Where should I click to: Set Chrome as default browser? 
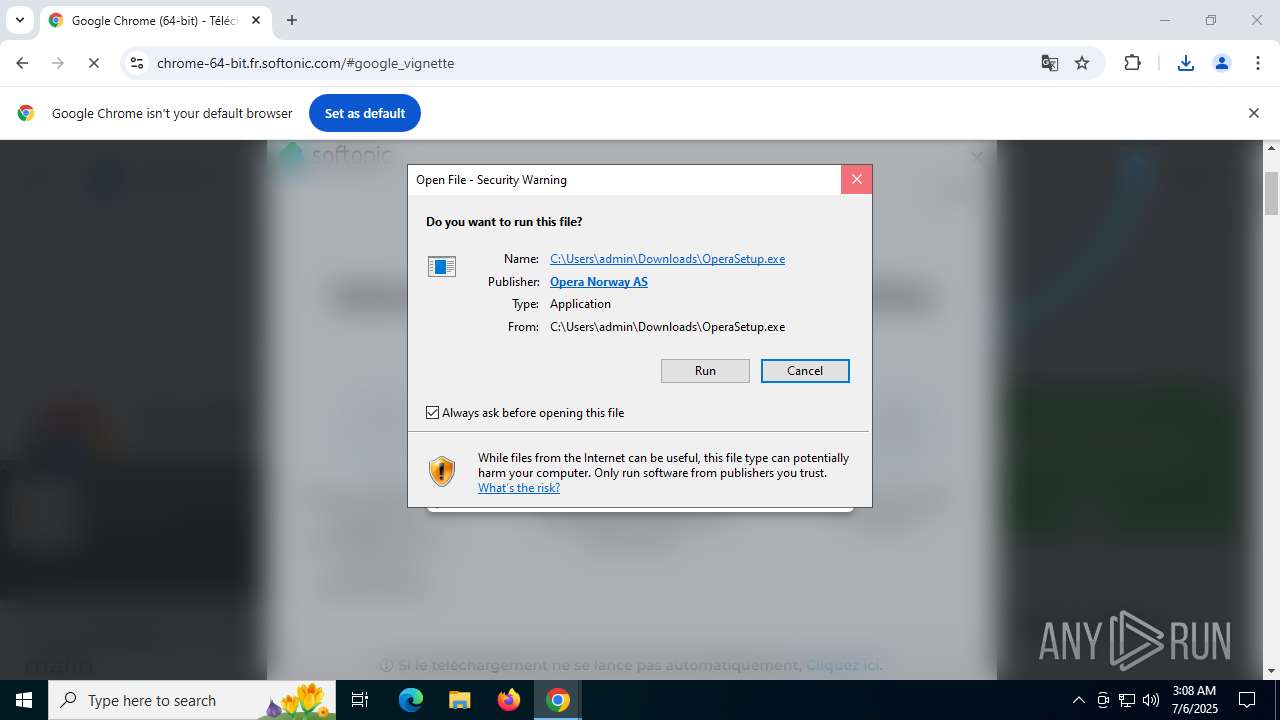click(365, 113)
